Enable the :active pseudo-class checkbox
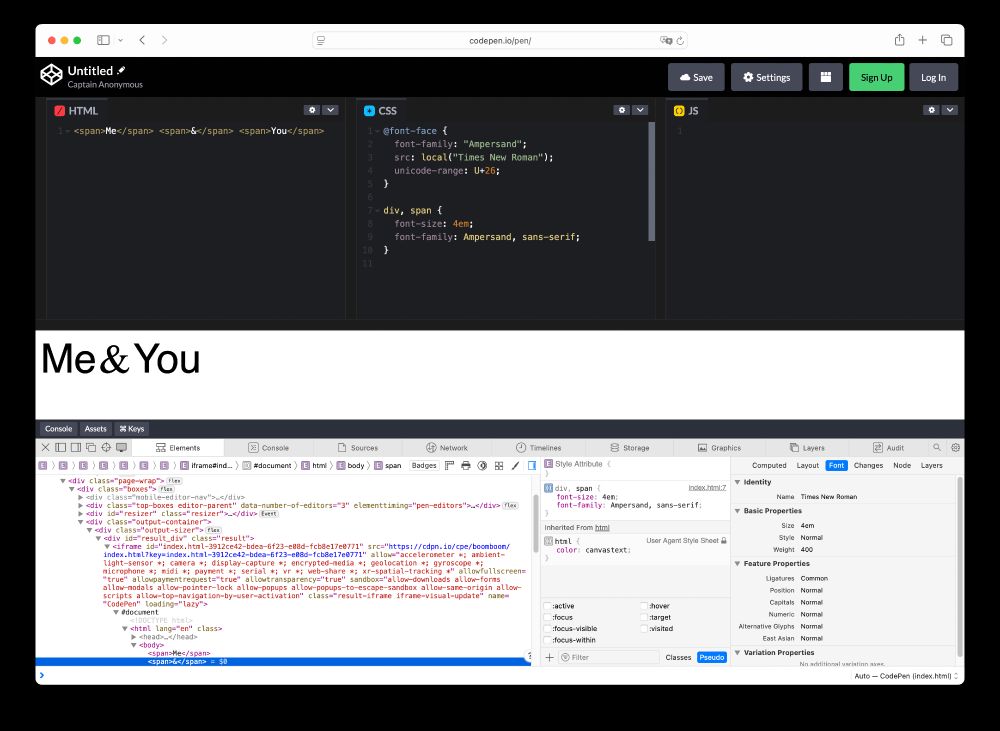The width and height of the screenshot is (1000, 731). [547, 606]
